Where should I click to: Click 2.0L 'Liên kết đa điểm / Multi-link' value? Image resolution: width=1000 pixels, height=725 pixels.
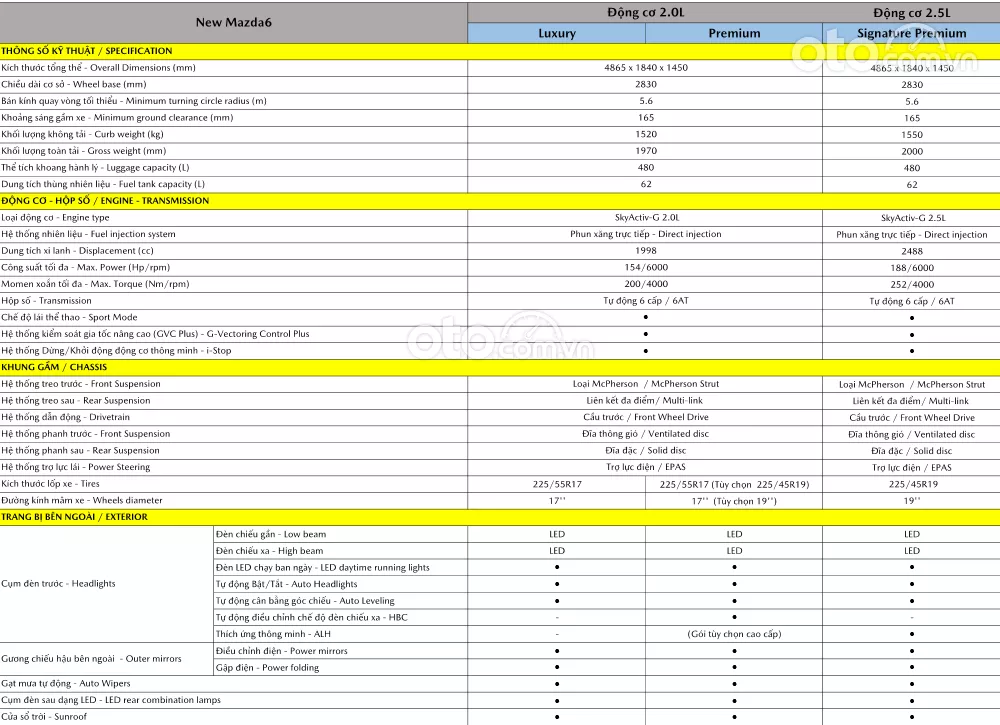click(x=645, y=400)
